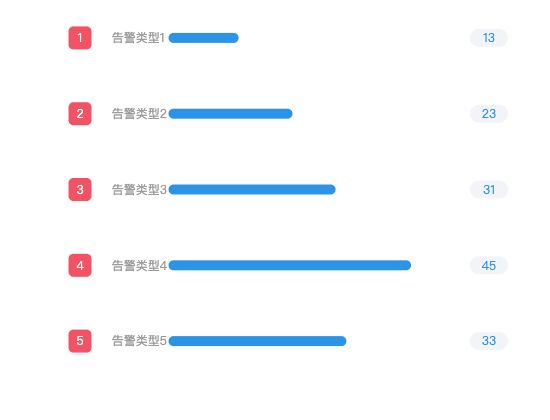The width and height of the screenshot is (550, 420).
Task: Click the count pill showing 31
Action: pos(489,189)
